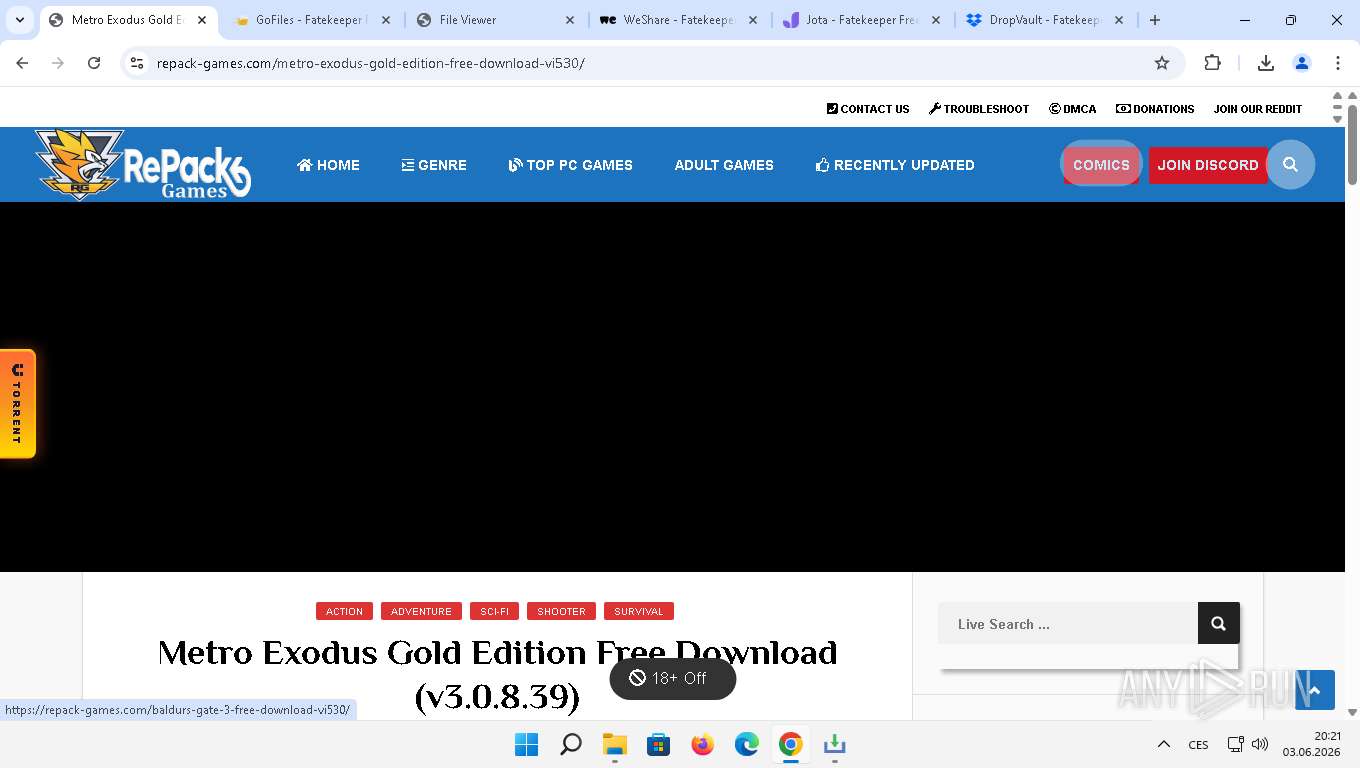Click the black search submit button

coord(1218,623)
